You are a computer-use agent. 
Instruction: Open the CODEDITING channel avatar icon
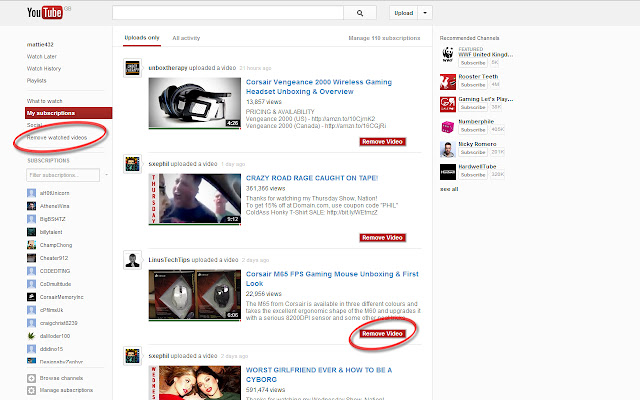pos(31,271)
